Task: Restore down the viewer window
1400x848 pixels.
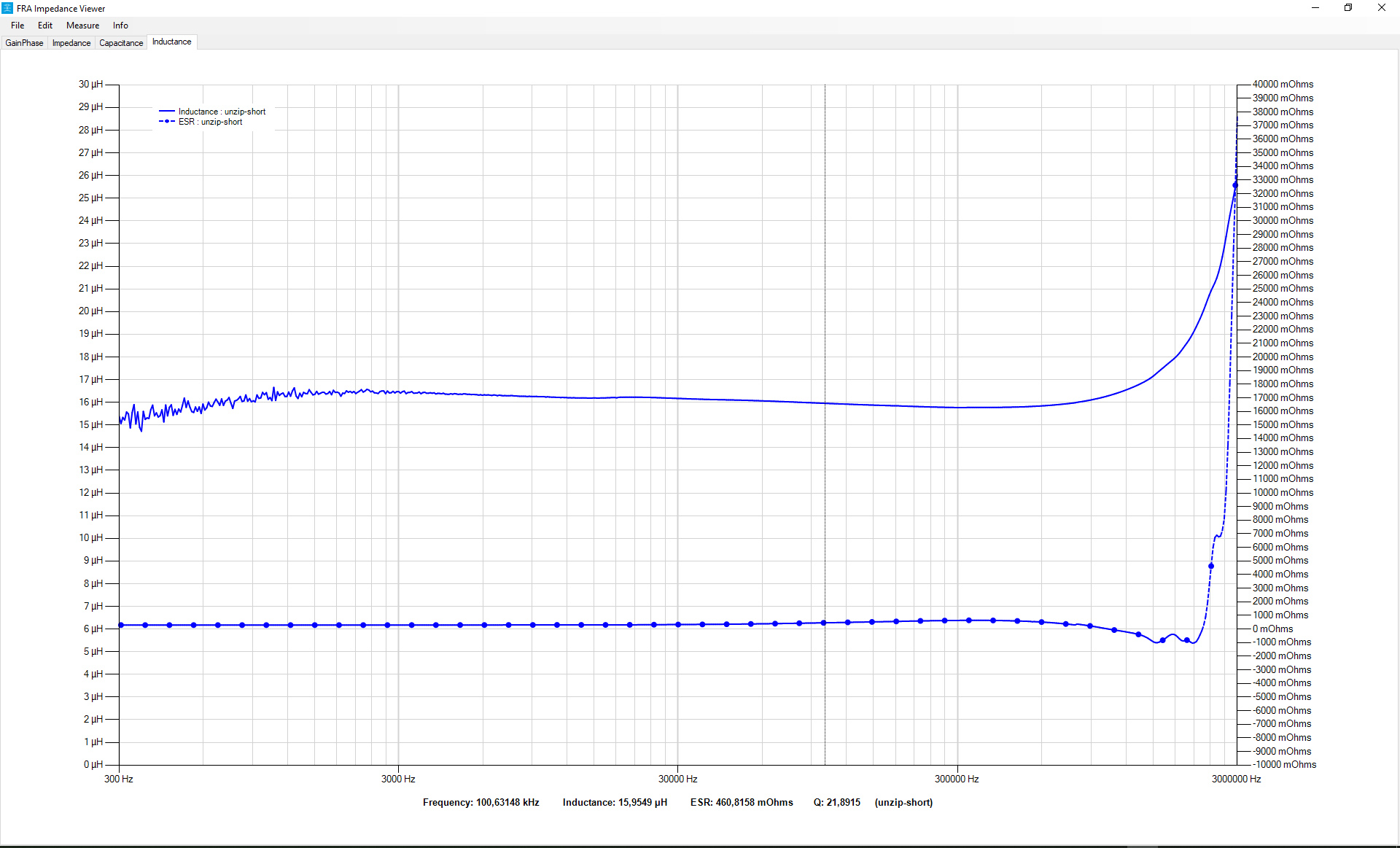Action: pos(1348,8)
